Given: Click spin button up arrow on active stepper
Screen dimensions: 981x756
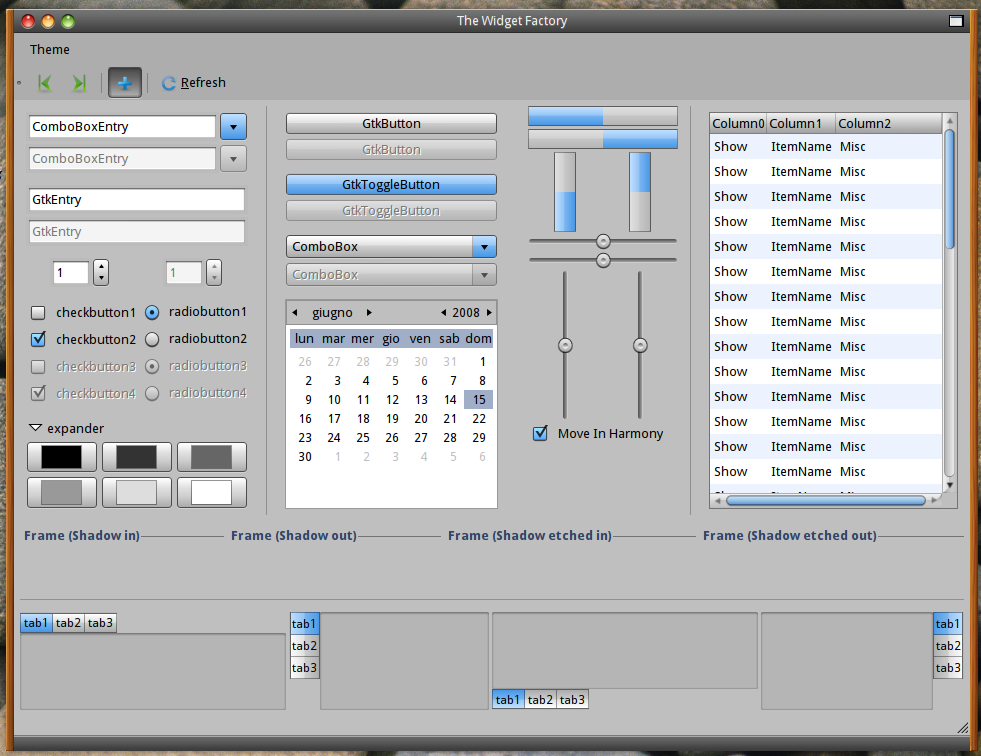Looking at the screenshot, I should [101, 267].
